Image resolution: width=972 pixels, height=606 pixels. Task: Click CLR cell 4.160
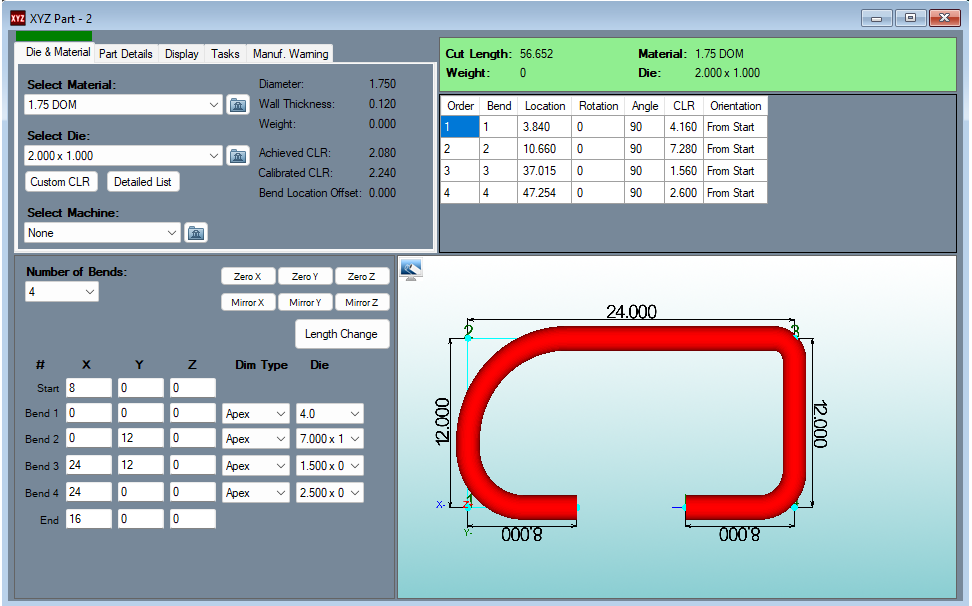pyautogui.click(x=684, y=127)
